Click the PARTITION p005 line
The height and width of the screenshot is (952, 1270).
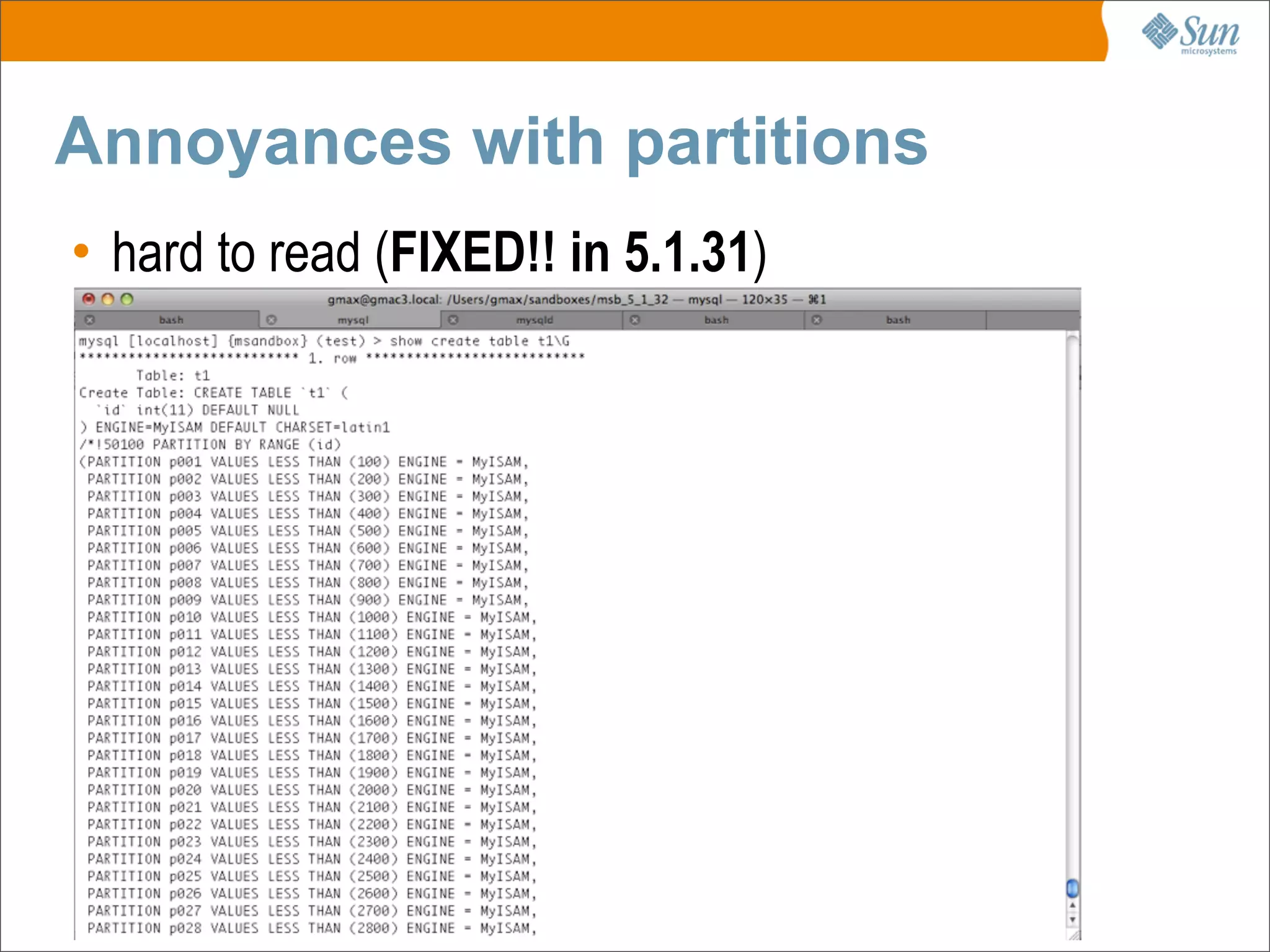pyautogui.click(x=308, y=531)
